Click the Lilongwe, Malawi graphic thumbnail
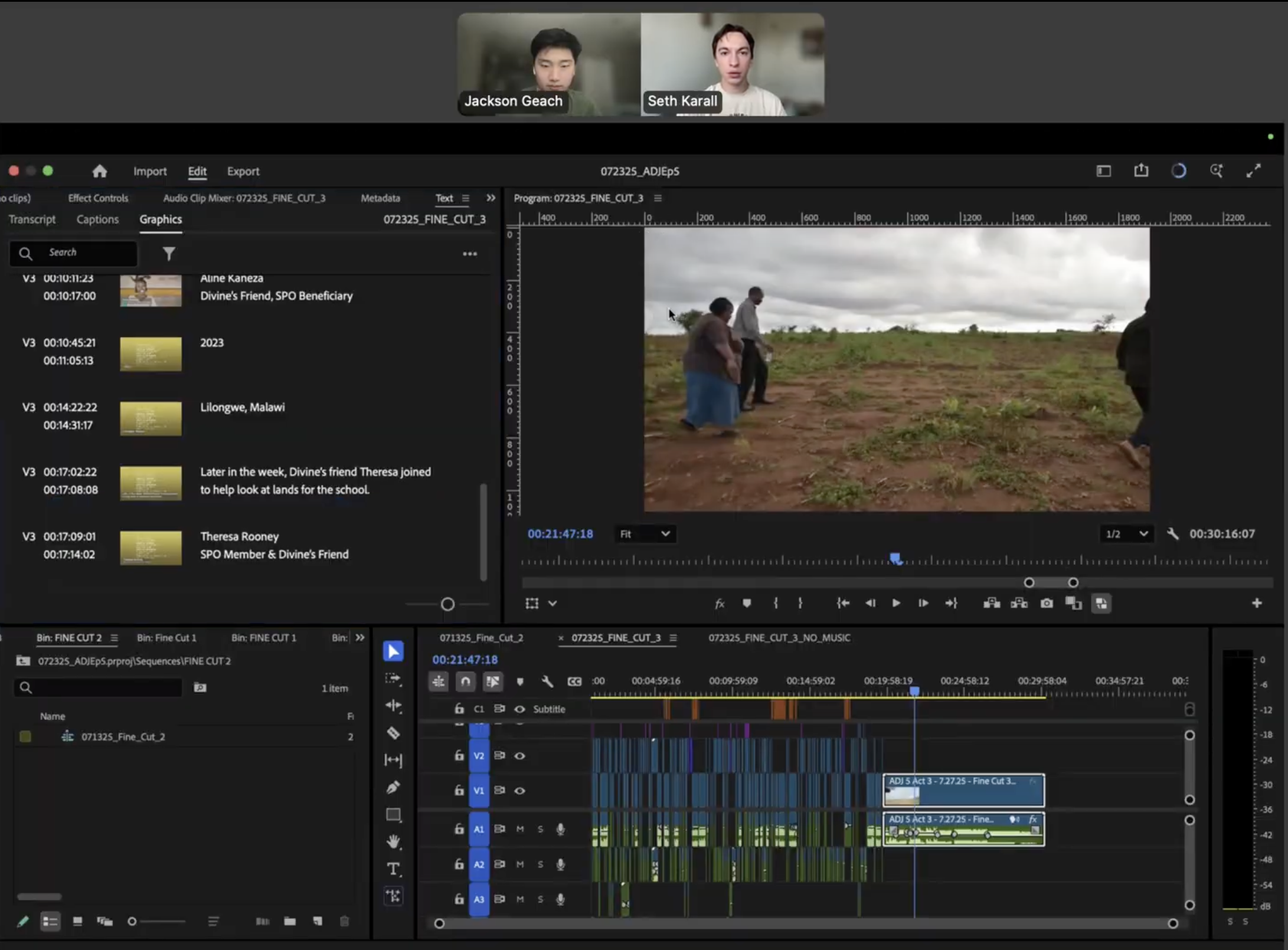The image size is (1288, 950). [151, 418]
